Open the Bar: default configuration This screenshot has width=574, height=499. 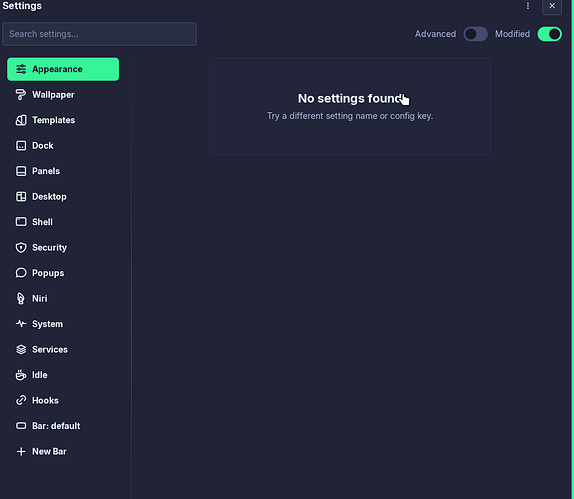(x=63, y=426)
